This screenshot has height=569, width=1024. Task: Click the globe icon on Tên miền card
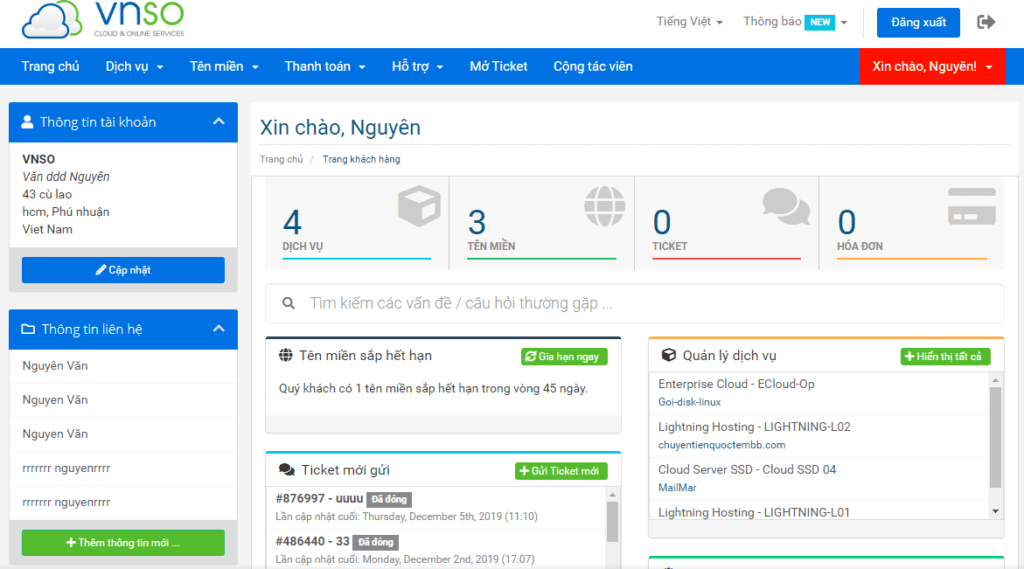tap(605, 206)
